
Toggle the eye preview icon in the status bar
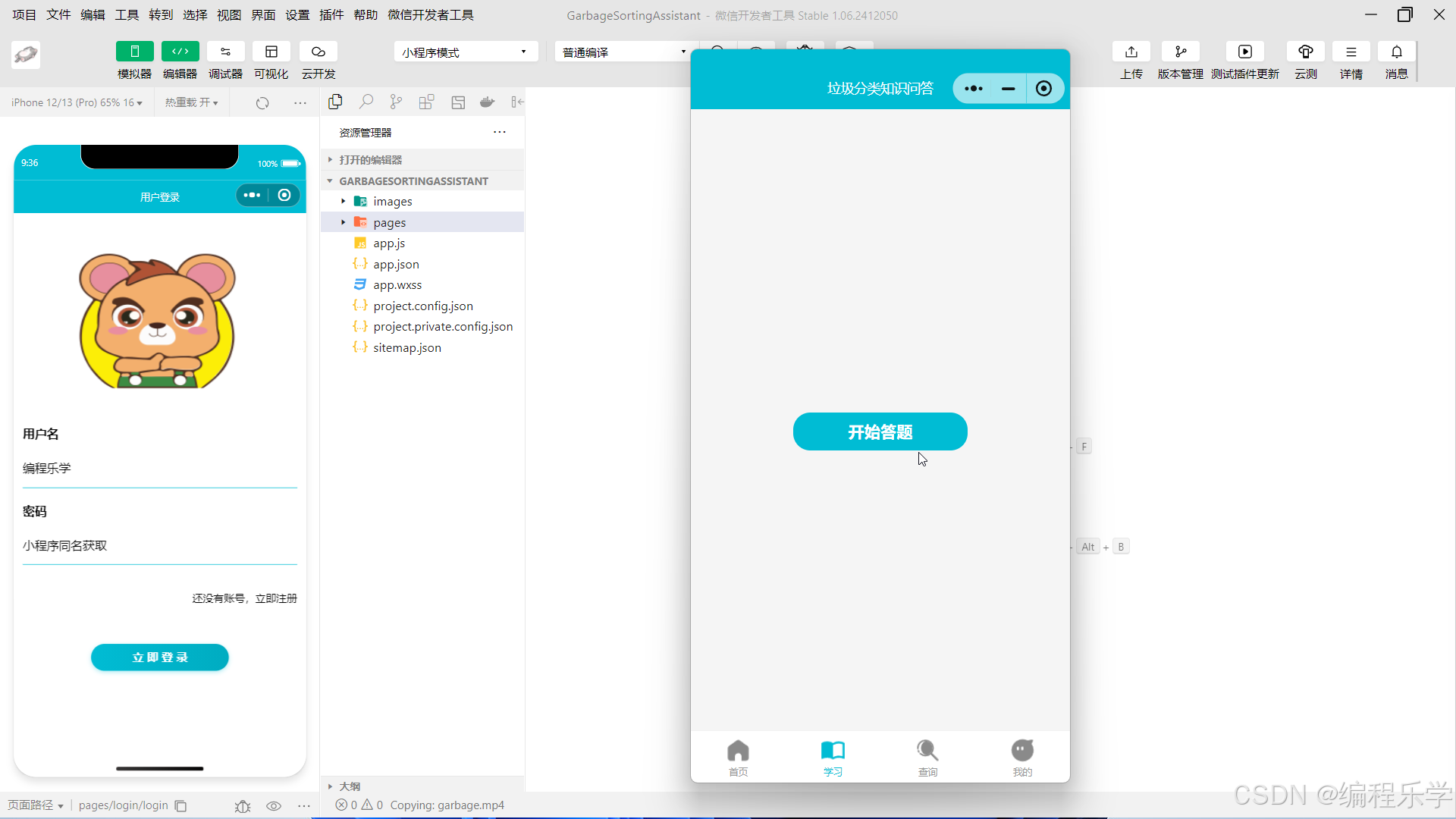[x=274, y=806]
